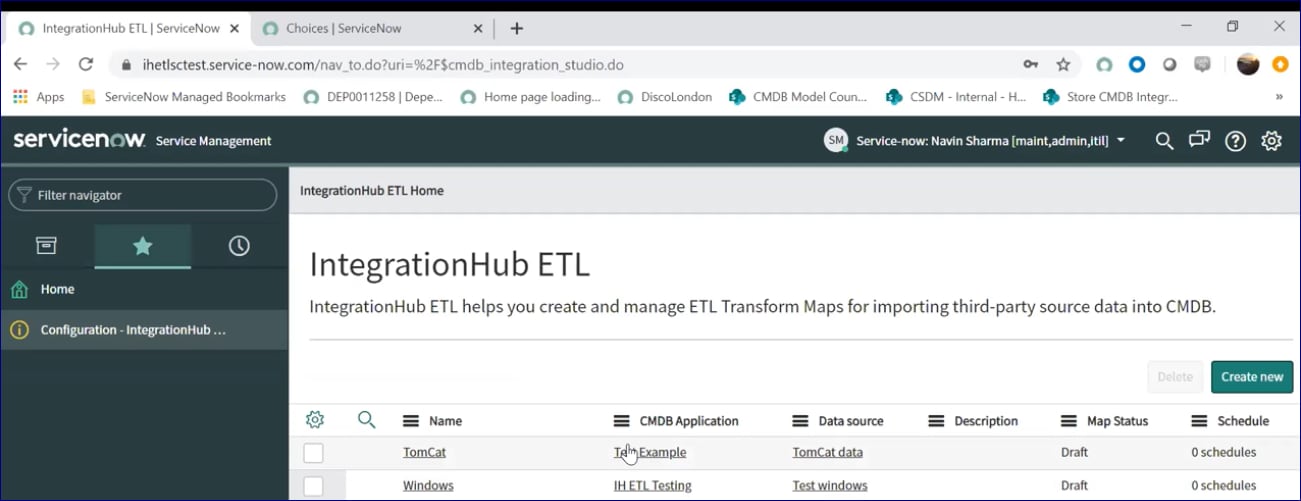Open Configuration - IntegrationHub favorite
This screenshot has height=501, width=1301.
click(x=143, y=330)
